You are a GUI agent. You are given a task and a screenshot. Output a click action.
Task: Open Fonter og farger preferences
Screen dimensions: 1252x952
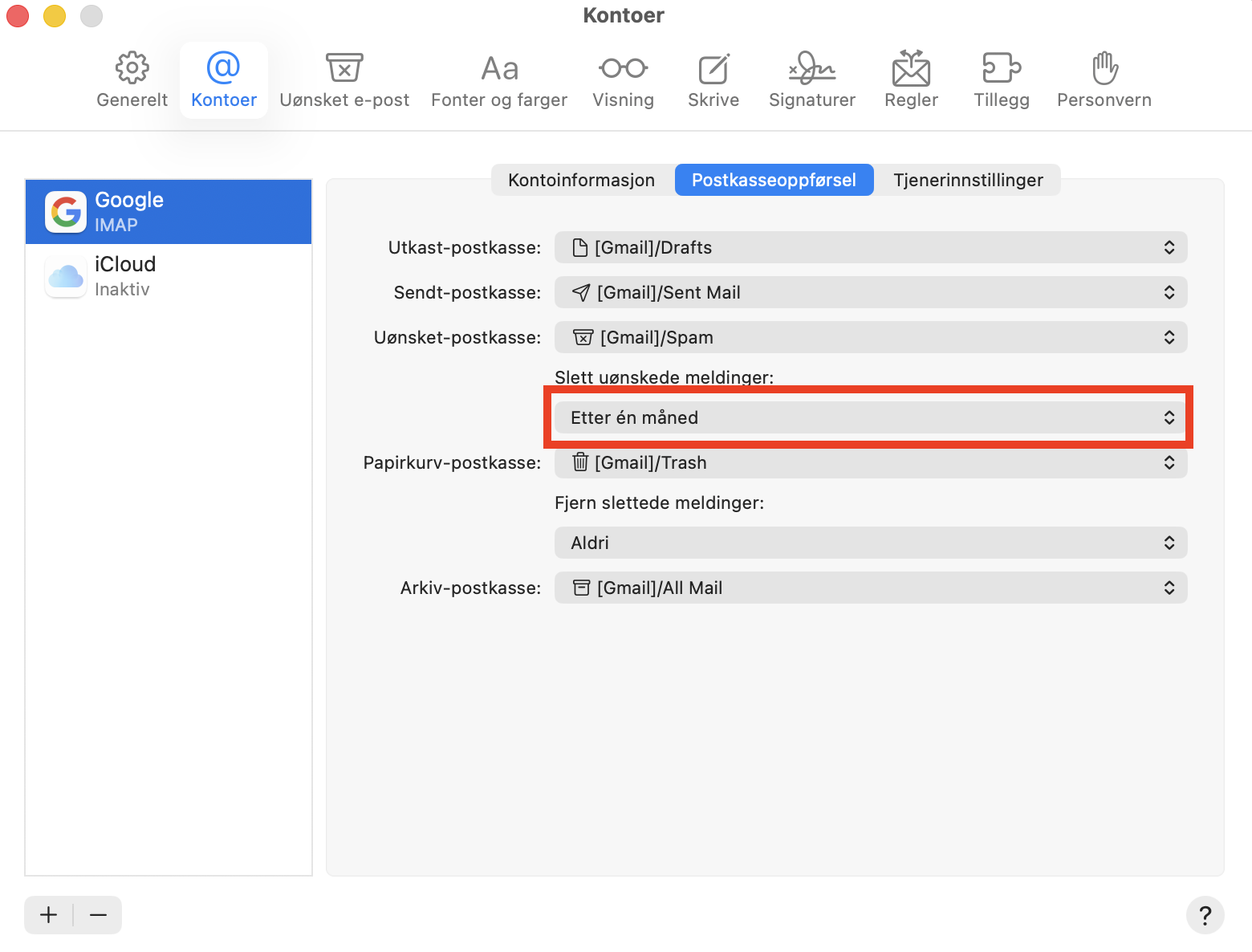499,80
